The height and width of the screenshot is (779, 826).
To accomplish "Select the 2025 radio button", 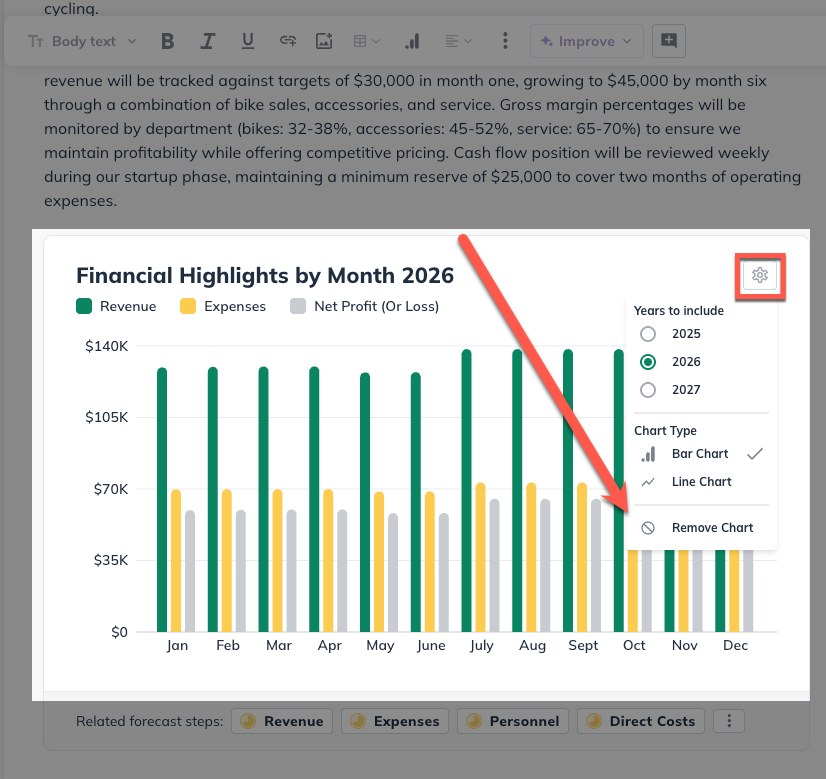I will pos(647,334).
